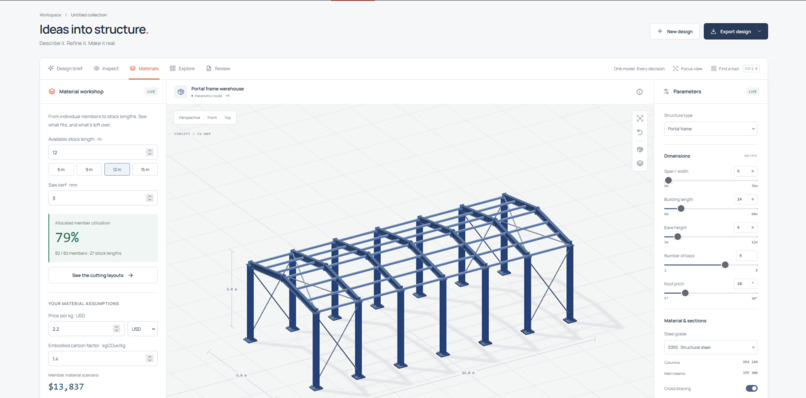Adjust the Eave height slider handle
Viewport: 806px width, 398px height.
pyautogui.click(x=677, y=237)
